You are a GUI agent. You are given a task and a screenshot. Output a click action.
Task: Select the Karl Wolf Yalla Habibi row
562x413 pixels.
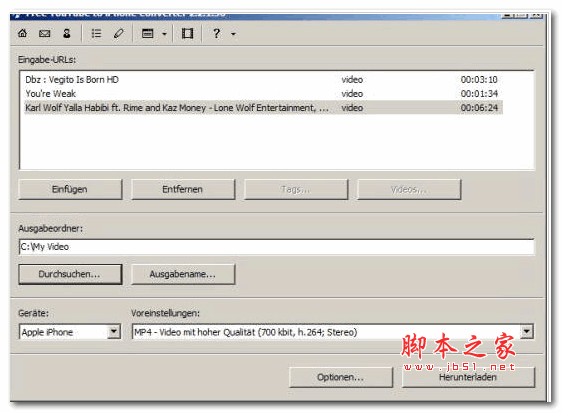pos(264,108)
